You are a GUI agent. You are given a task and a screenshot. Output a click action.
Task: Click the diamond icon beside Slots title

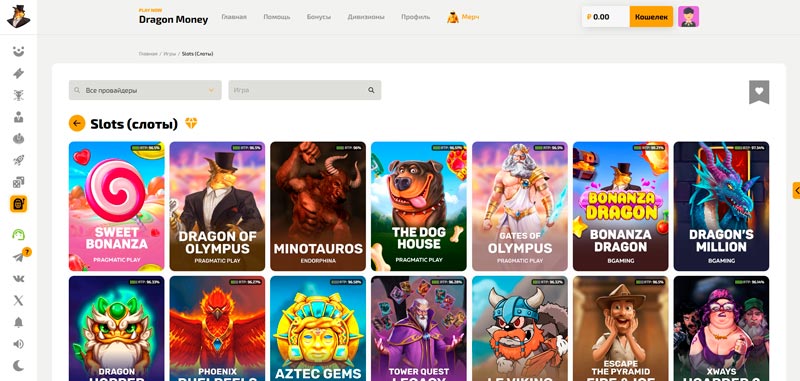(x=191, y=123)
